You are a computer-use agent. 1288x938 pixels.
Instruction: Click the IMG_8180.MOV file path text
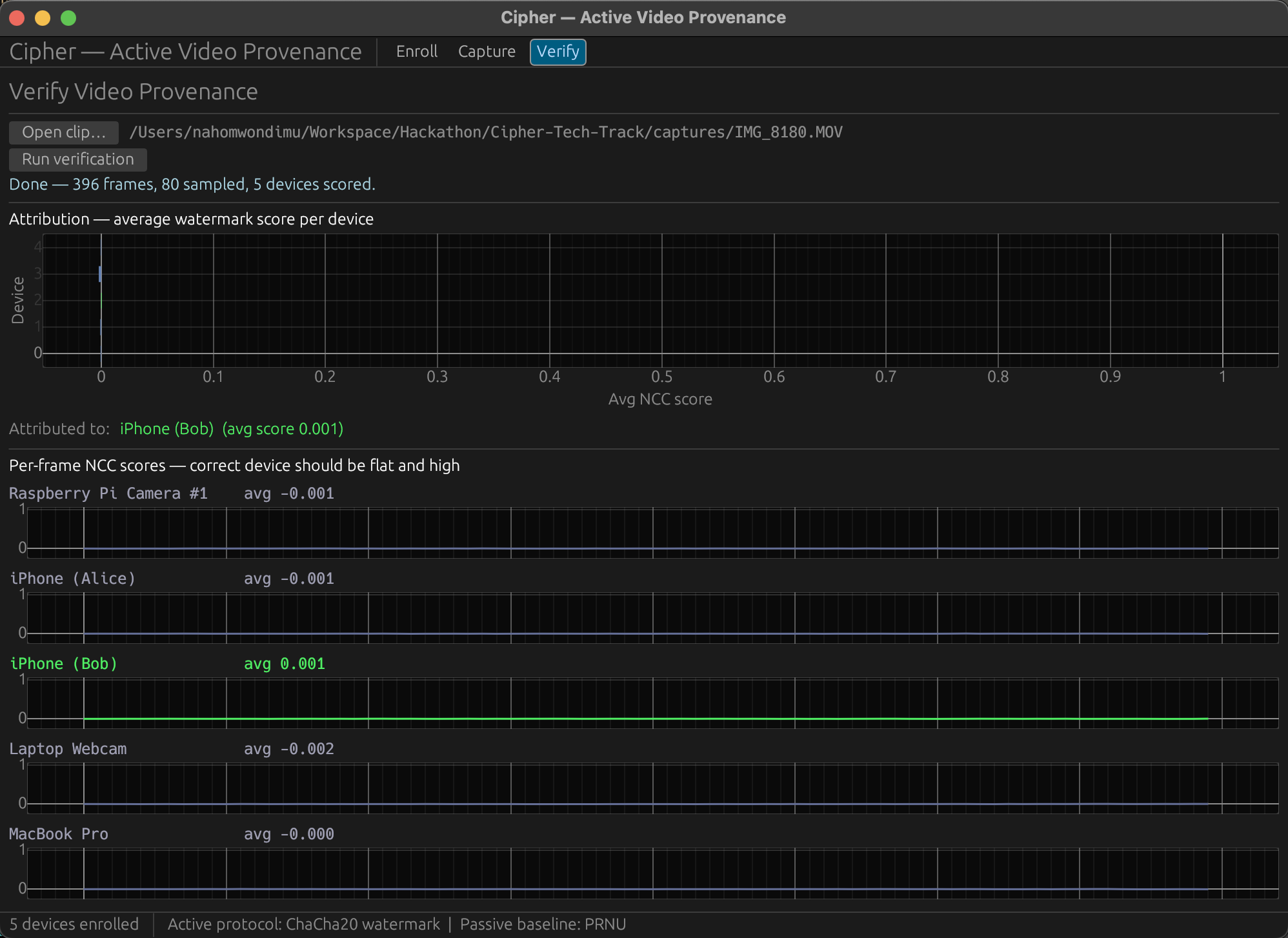(485, 132)
